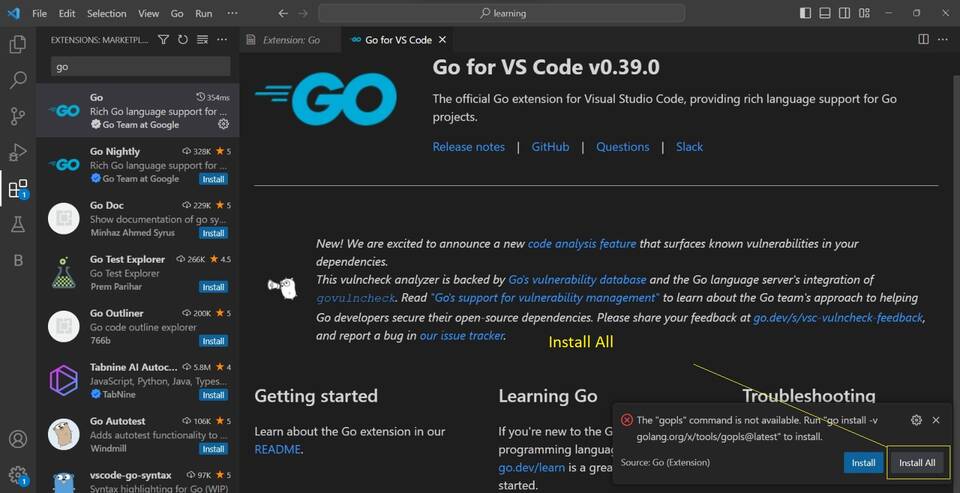Viewport: 960px width, 493px height.
Task: Refresh the extensions list
Action: point(182,40)
